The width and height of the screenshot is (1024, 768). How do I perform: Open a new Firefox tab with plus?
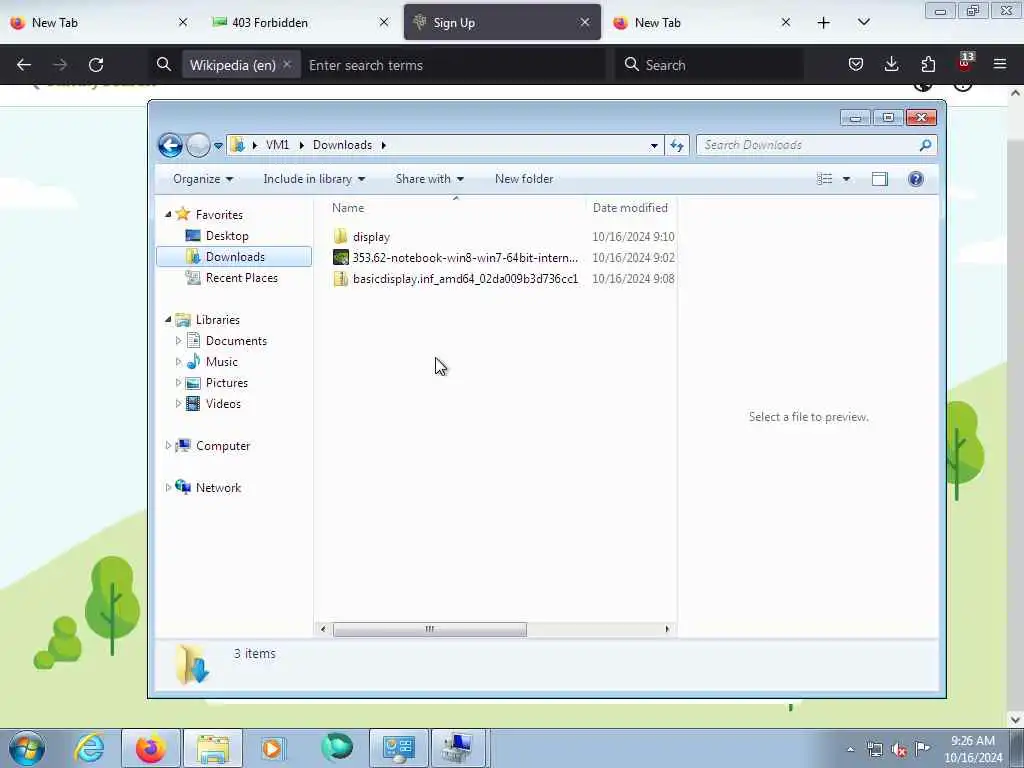824,23
